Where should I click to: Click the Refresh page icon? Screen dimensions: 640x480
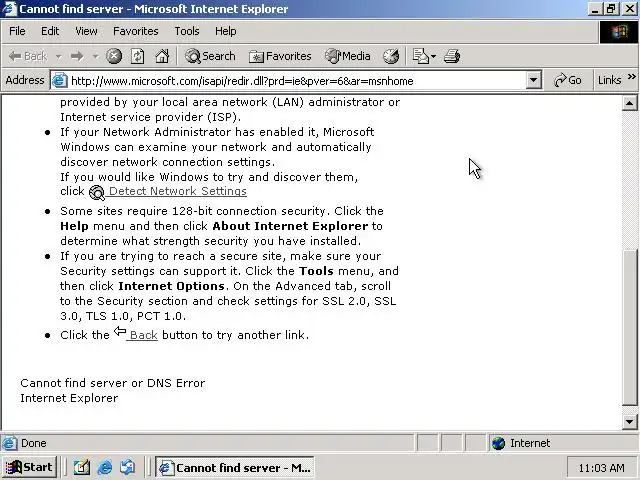point(138,56)
